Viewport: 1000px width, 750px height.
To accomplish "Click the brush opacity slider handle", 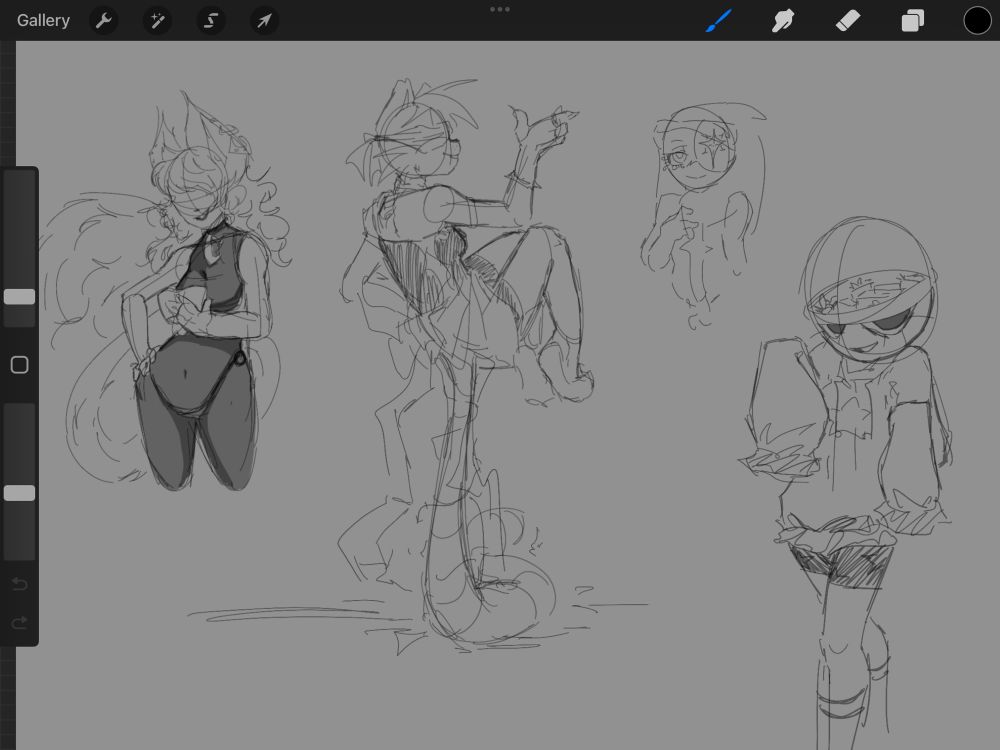I will tap(19, 493).
